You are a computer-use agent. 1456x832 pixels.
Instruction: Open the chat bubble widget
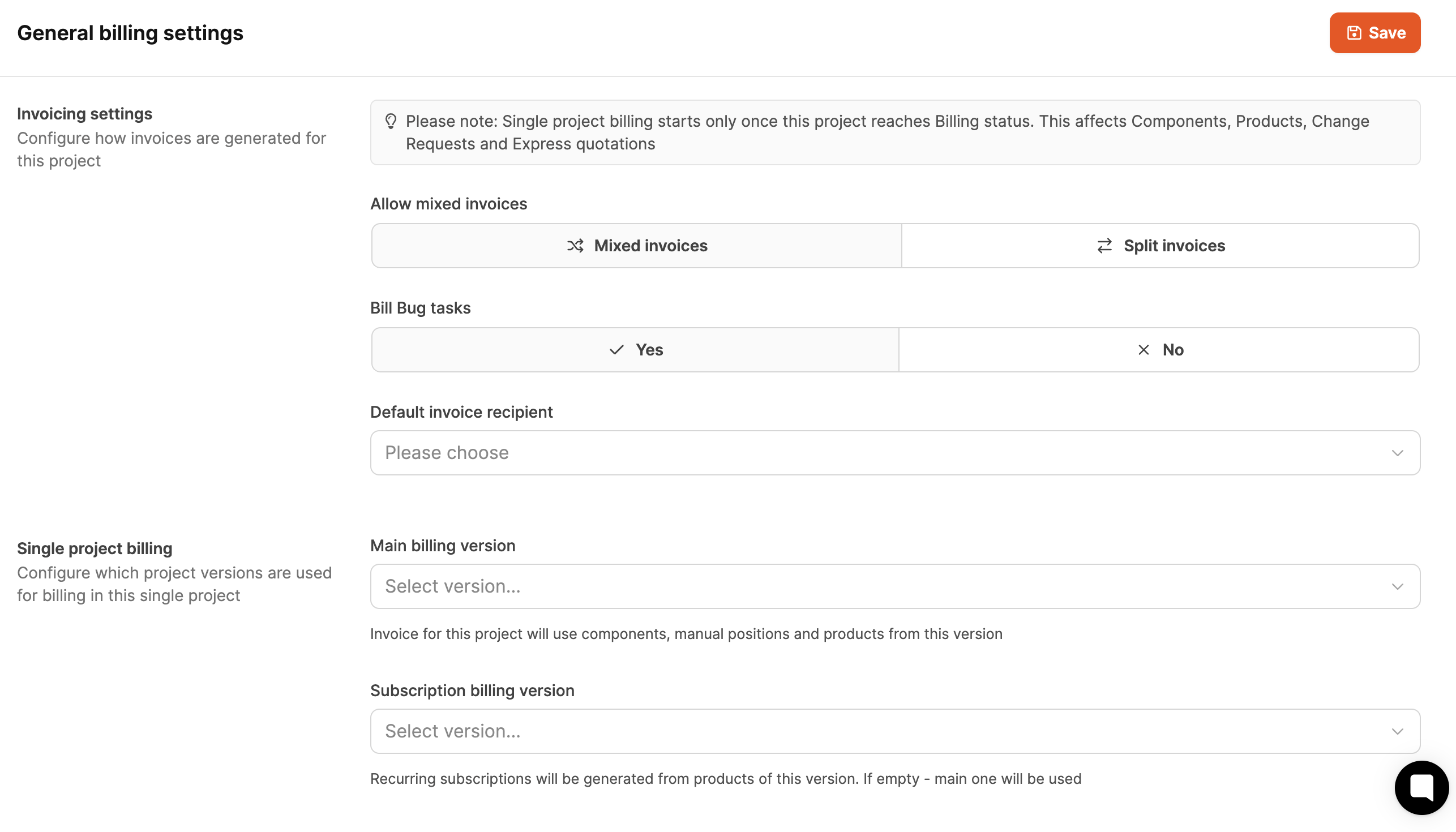(x=1421, y=788)
